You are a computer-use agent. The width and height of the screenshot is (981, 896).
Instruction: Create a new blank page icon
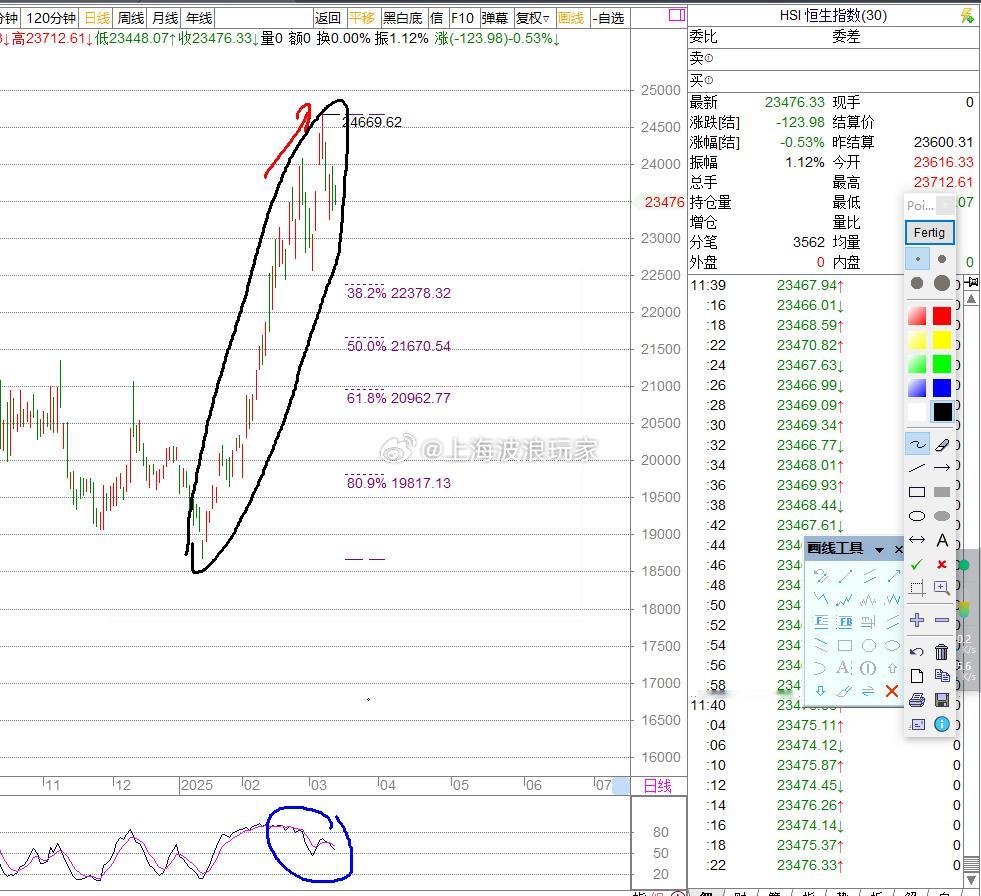pos(917,676)
